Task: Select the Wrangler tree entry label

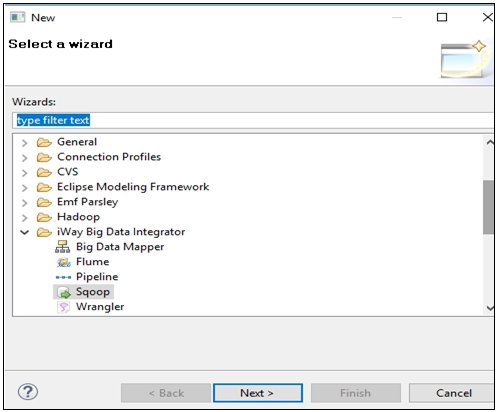Action: (x=100, y=307)
